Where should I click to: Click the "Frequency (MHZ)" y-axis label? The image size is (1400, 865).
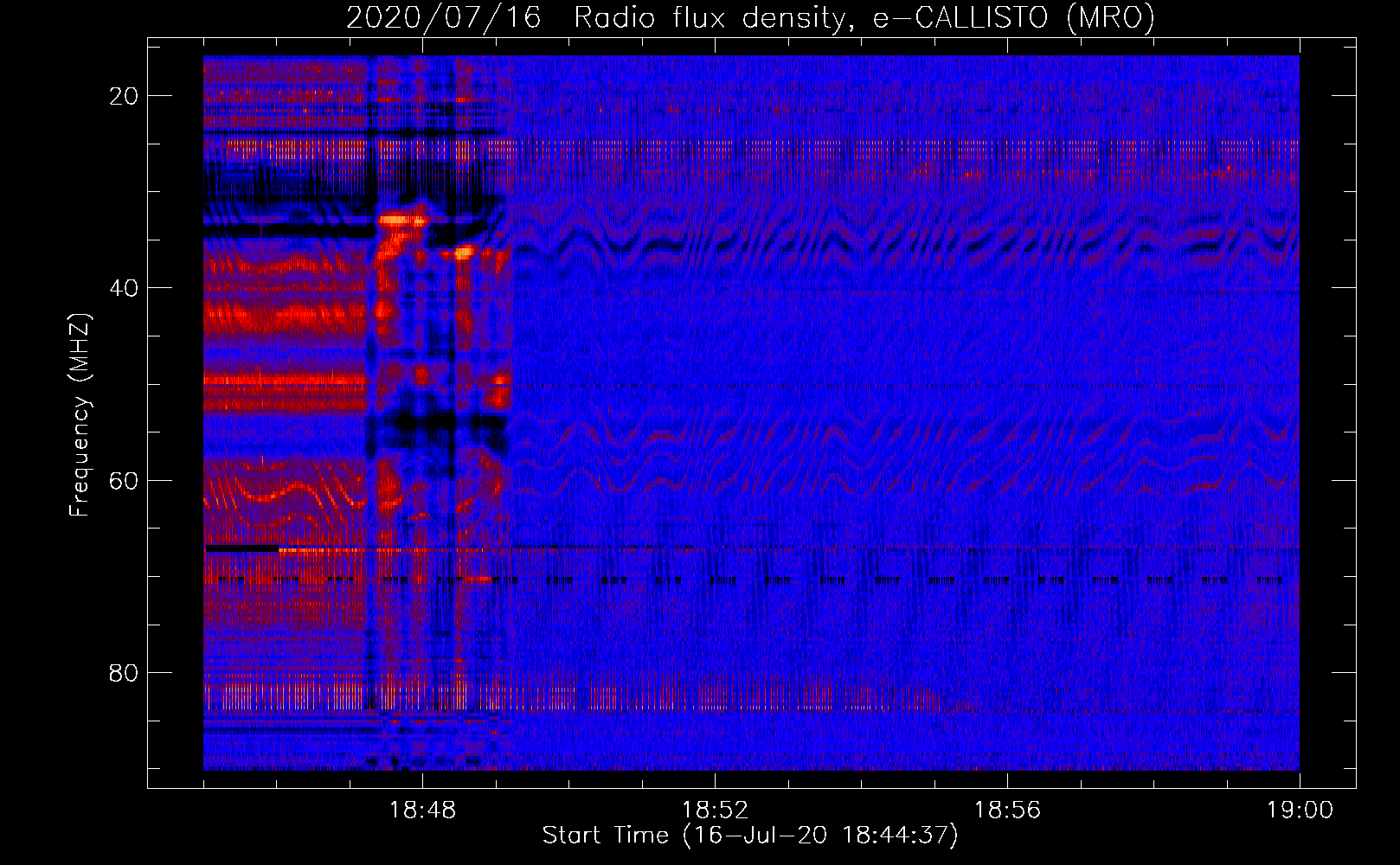pyautogui.click(x=80, y=414)
